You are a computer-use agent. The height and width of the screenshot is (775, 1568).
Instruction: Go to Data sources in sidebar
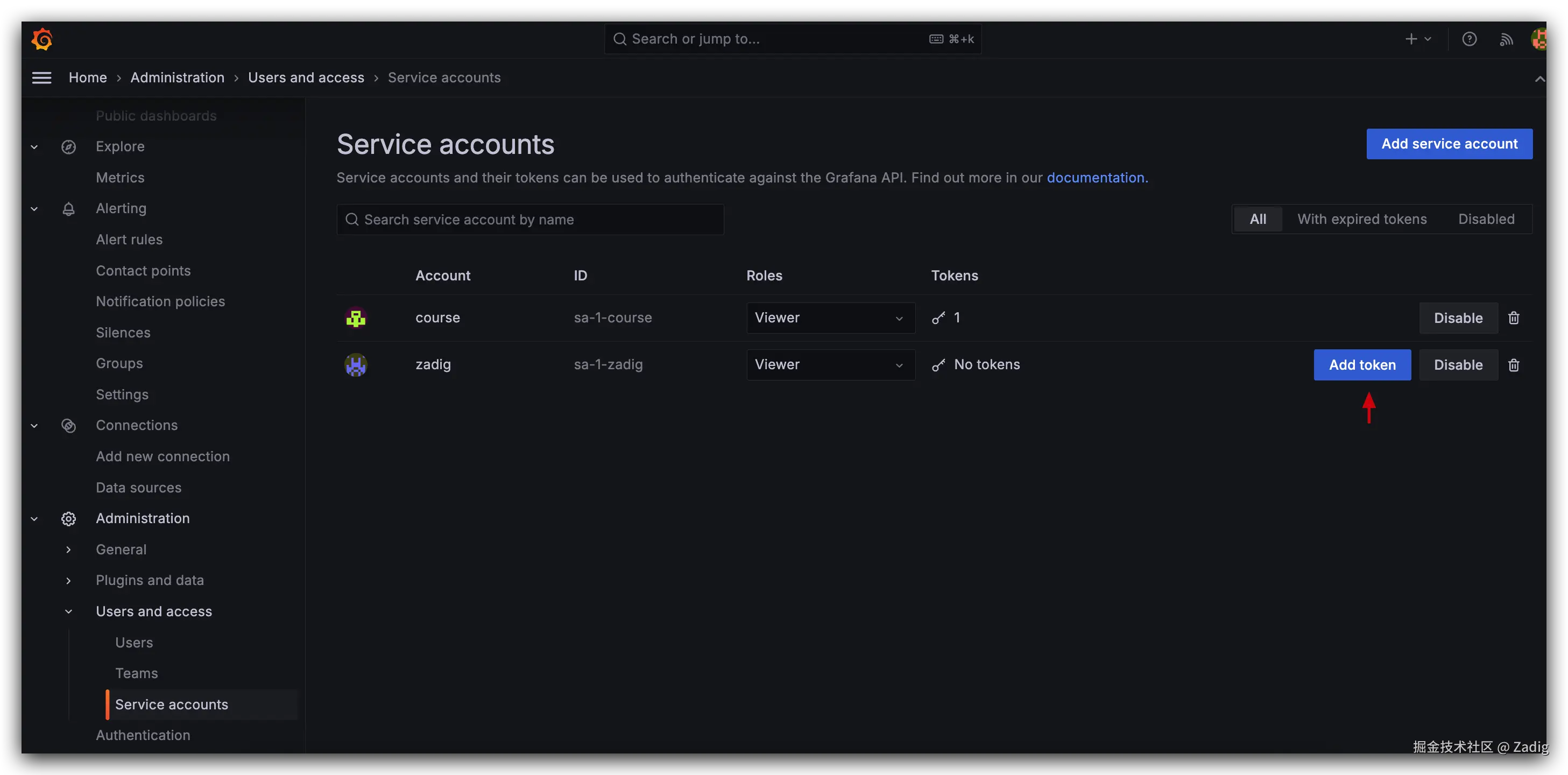138,487
